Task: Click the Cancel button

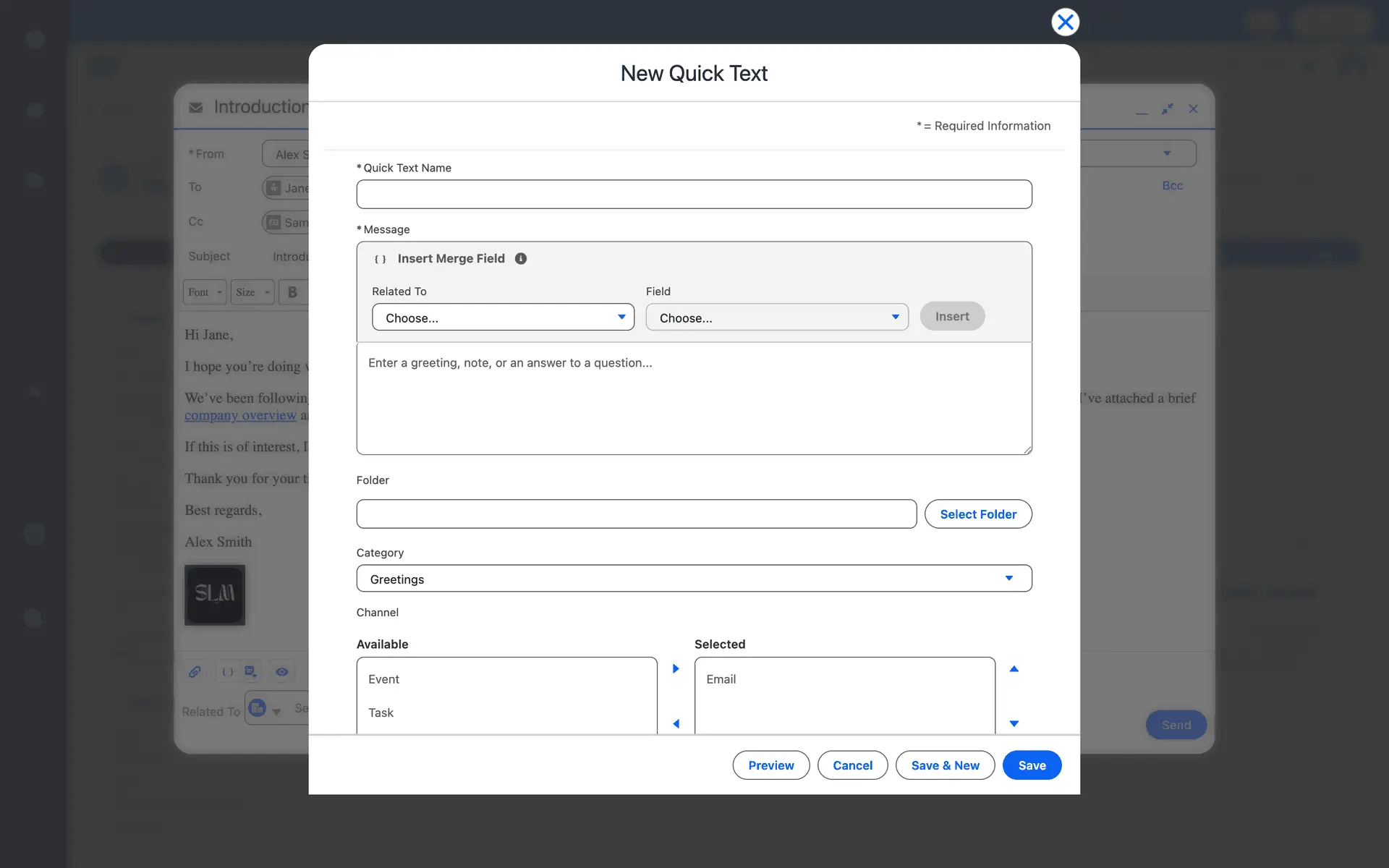Action: click(x=852, y=765)
